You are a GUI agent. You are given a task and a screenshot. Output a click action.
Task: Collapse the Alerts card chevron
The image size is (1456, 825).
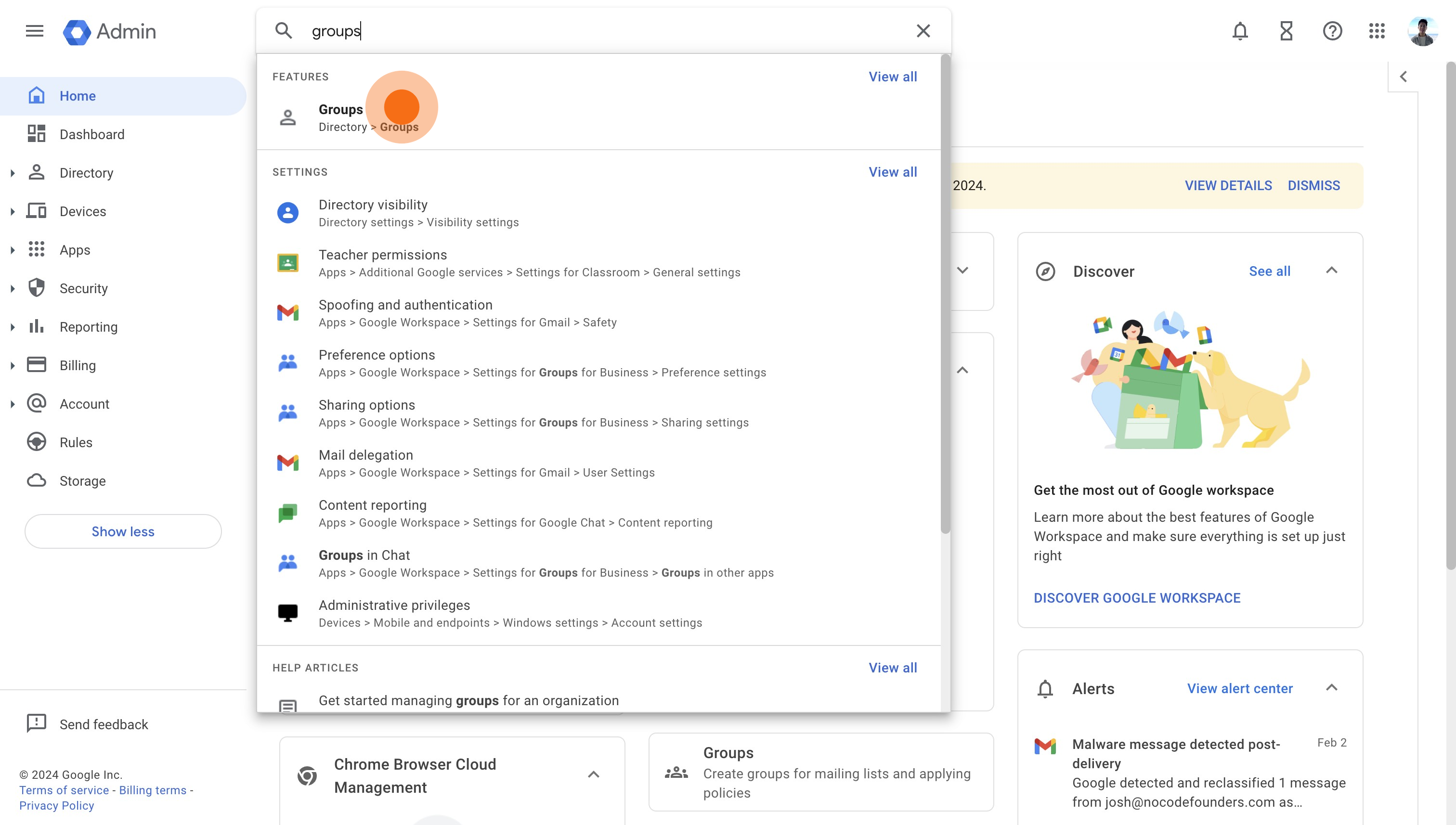[x=1331, y=687]
